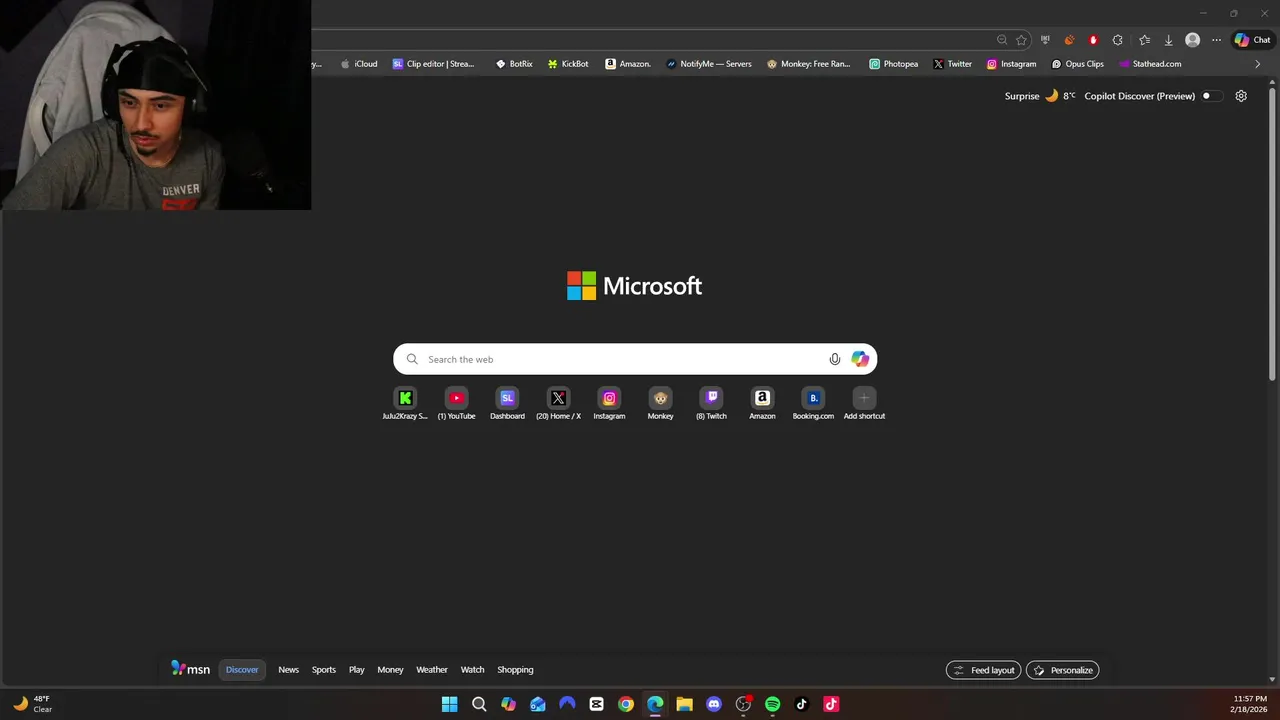This screenshot has height=720, width=1280.
Task: Open the Downloads icon in toolbar
Action: 1168,40
